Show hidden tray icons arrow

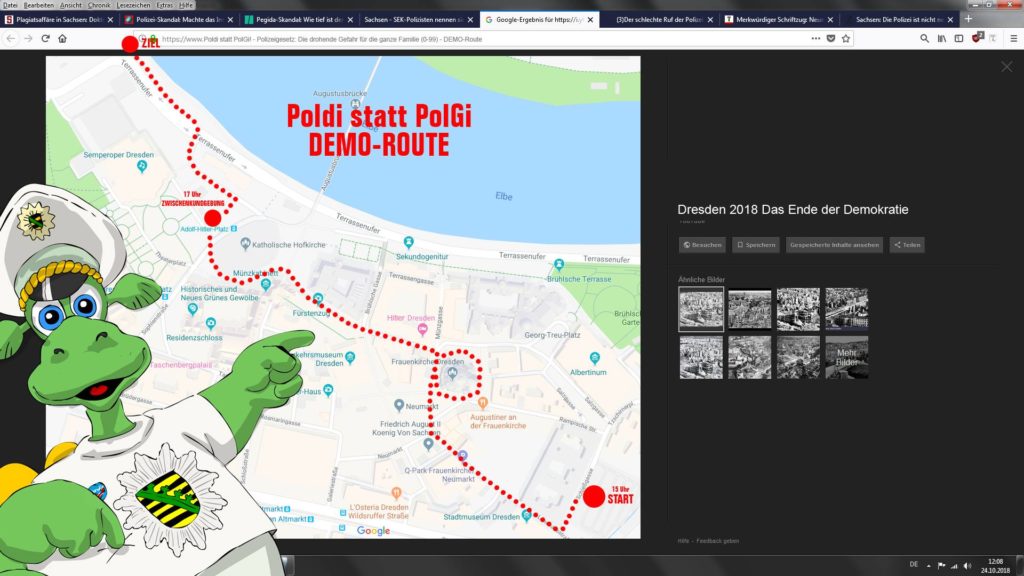coord(929,566)
